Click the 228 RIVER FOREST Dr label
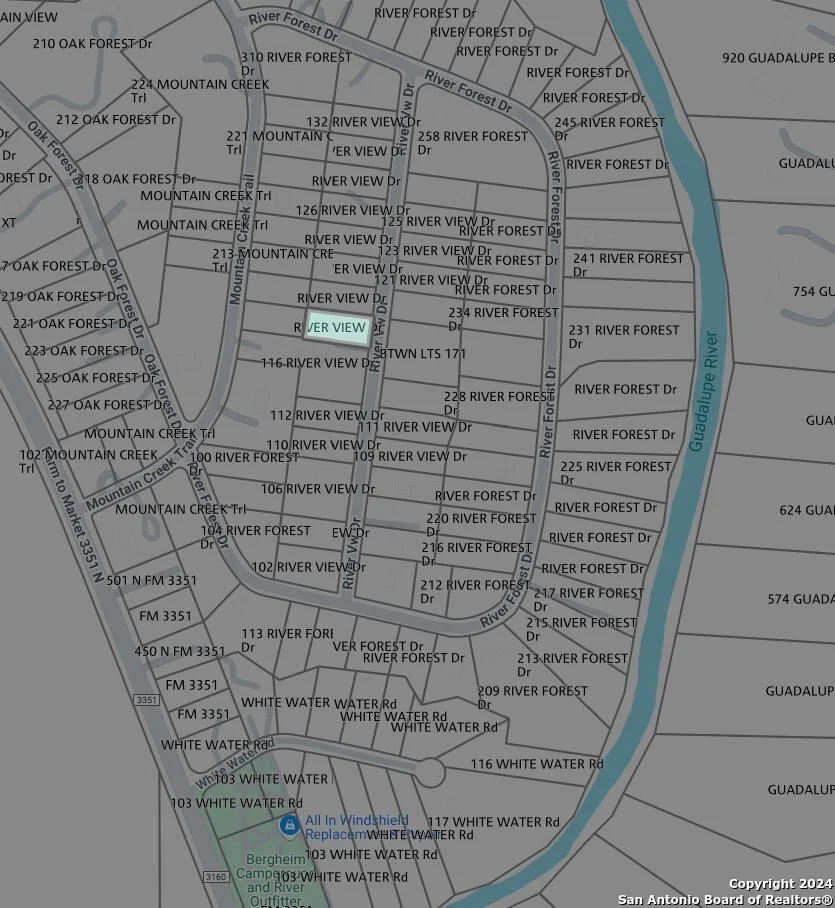The height and width of the screenshot is (908, 835). (499, 403)
